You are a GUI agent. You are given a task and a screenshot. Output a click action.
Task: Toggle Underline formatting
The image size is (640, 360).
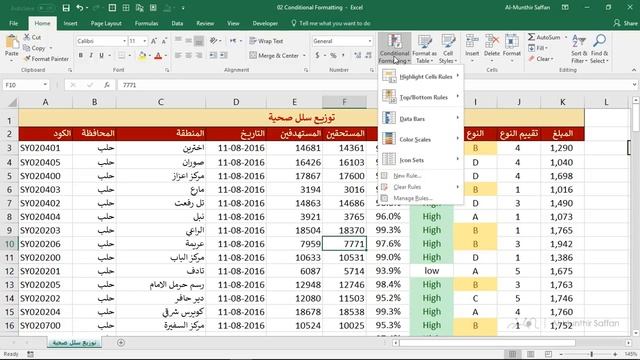(x=101, y=56)
